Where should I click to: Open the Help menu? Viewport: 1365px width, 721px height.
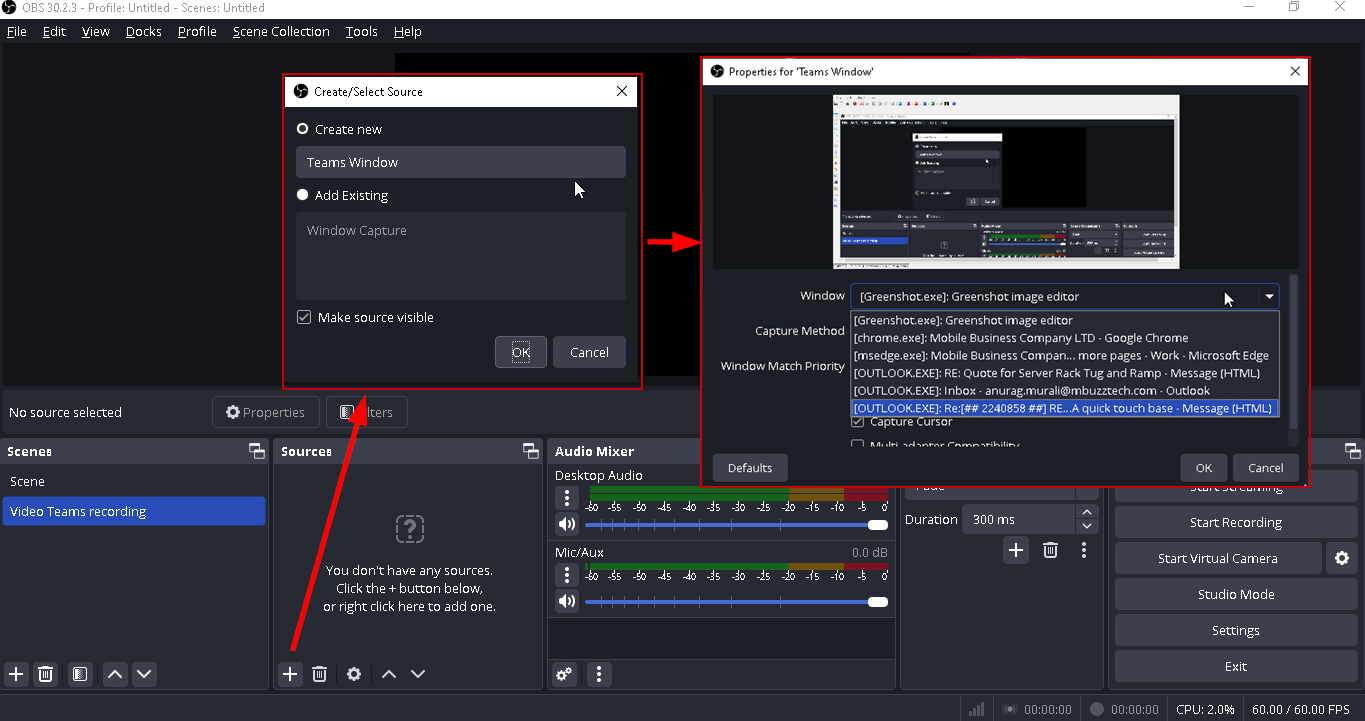tap(407, 31)
